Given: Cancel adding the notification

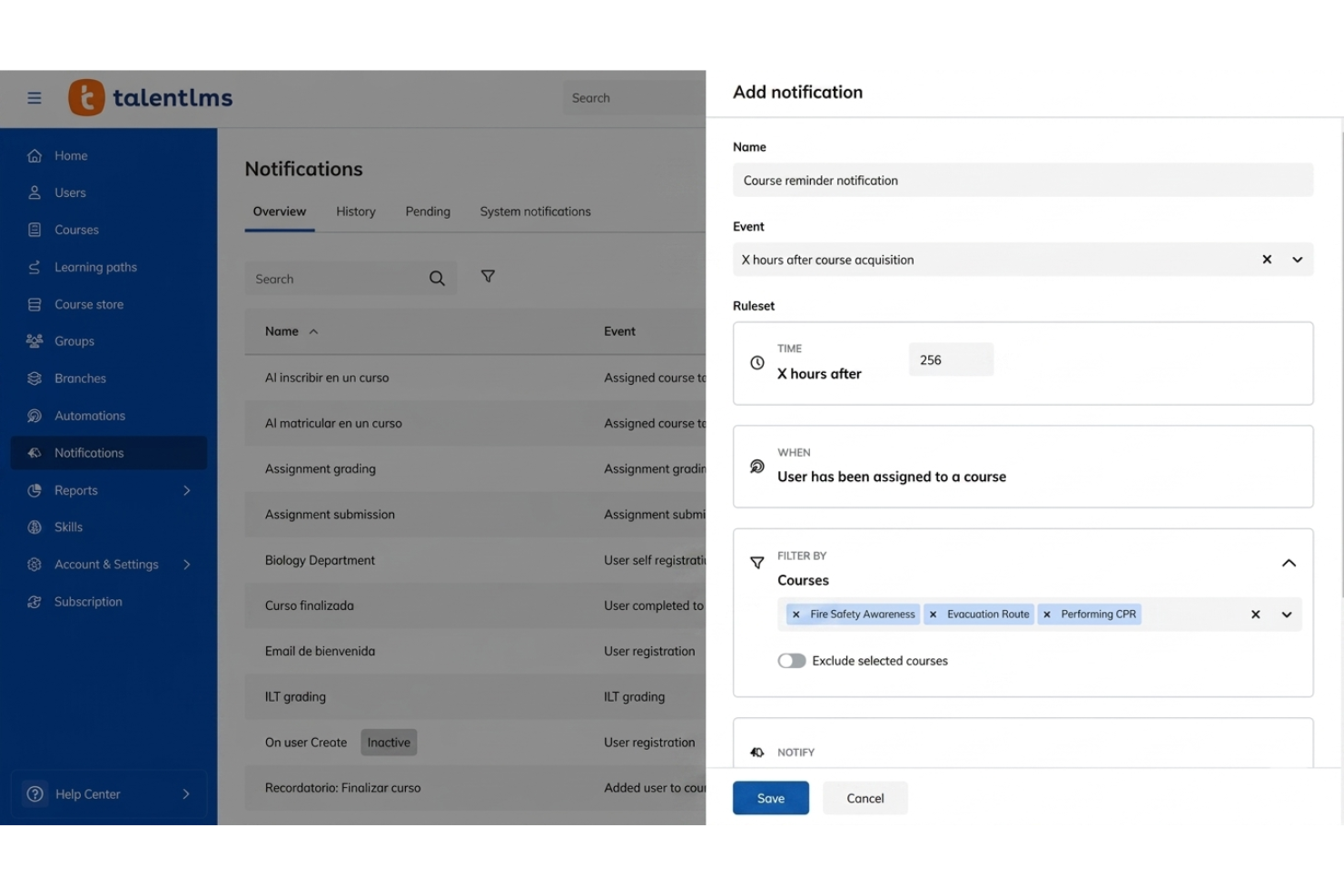Looking at the screenshot, I should (x=865, y=798).
